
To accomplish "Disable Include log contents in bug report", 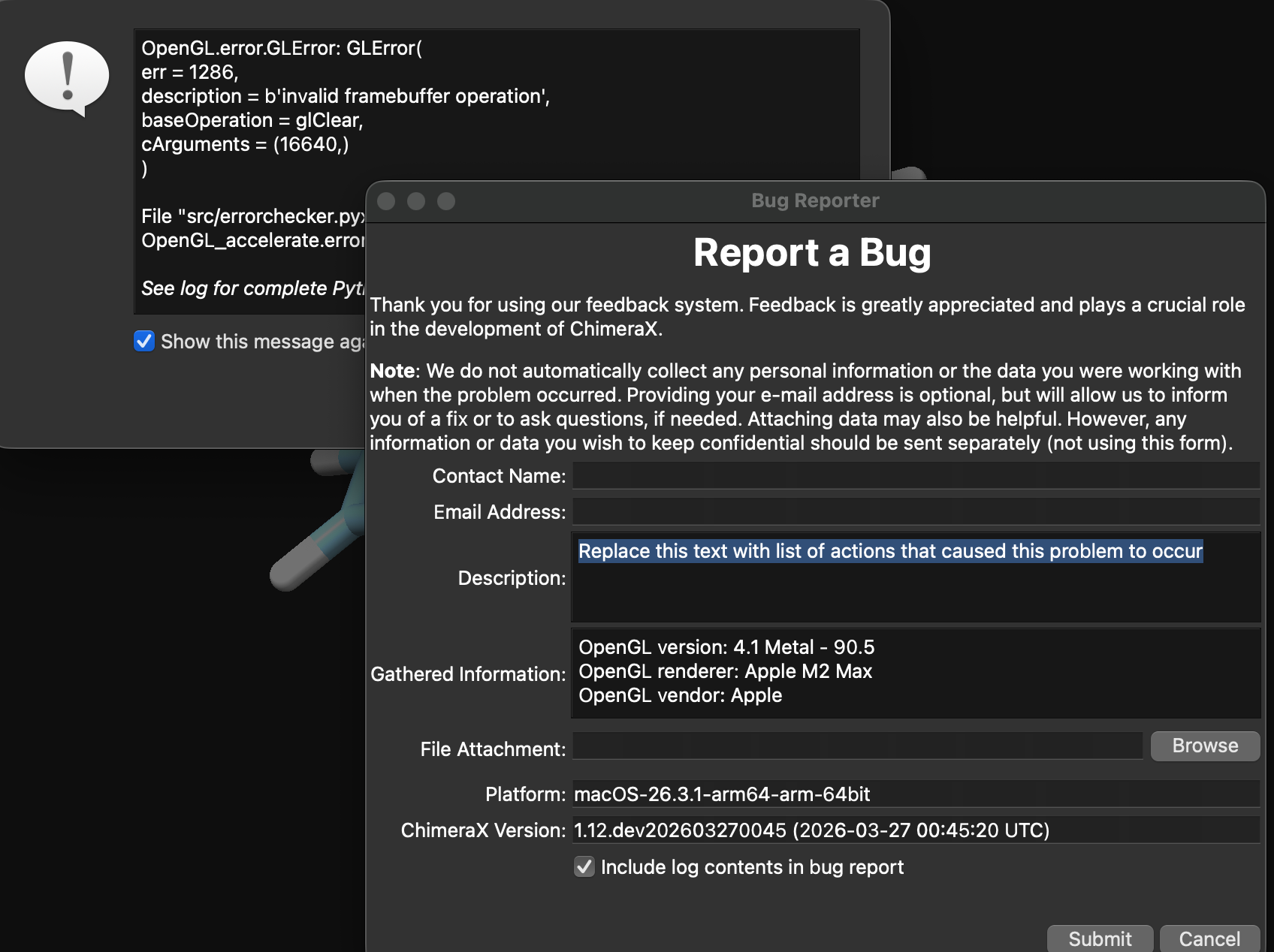I will 584,867.
